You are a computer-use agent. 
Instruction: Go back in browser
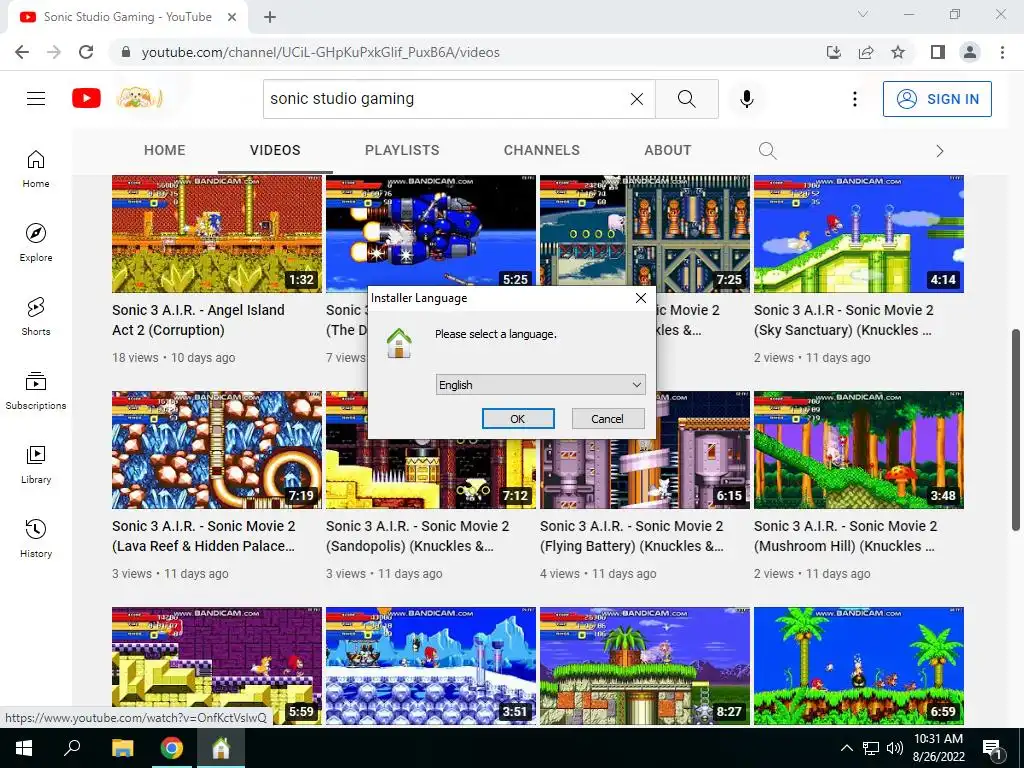coord(22,52)
